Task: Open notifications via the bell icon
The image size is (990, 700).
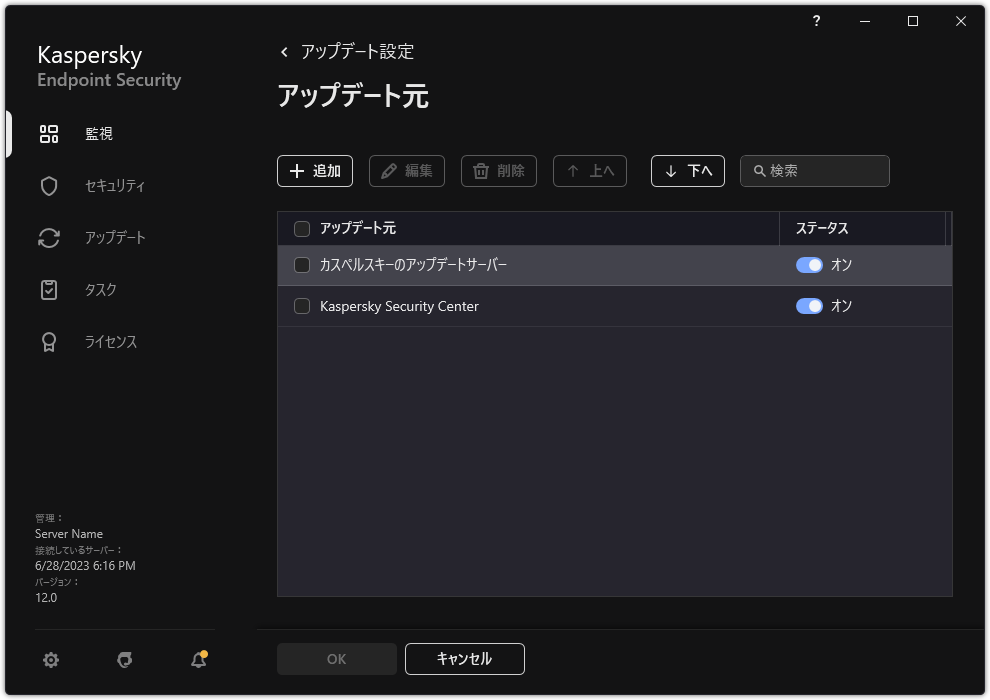Action: coord(197,660)
